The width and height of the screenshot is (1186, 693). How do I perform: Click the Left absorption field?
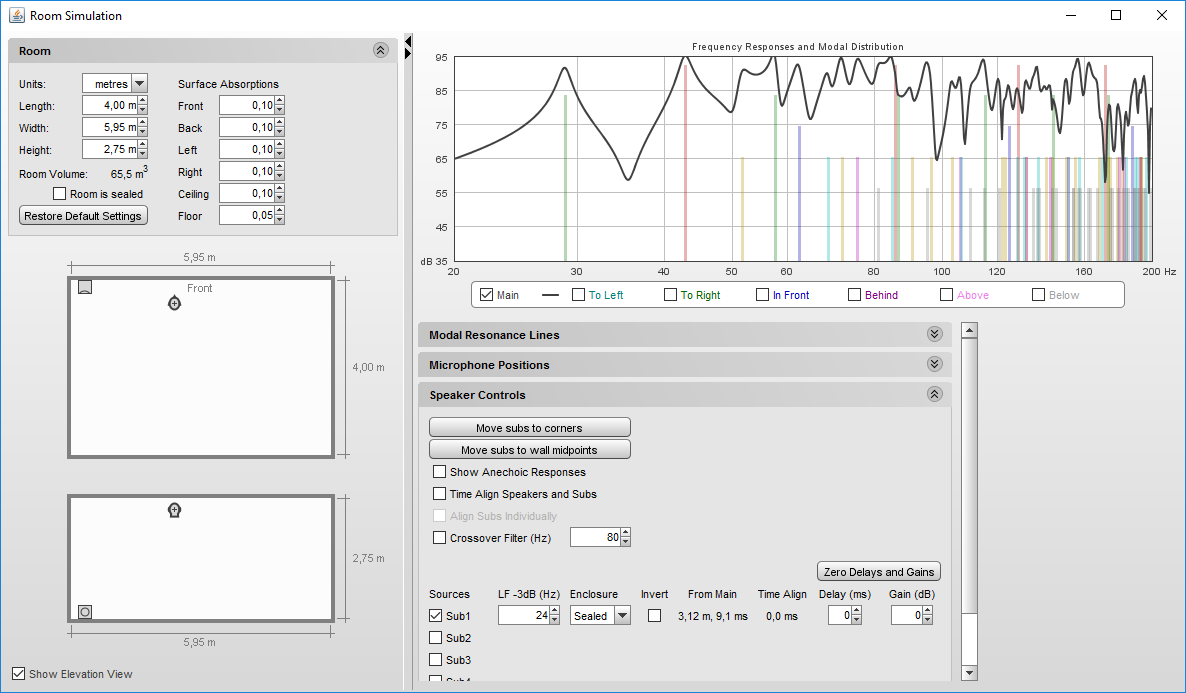pyautogui.click(x=247, y=149)
